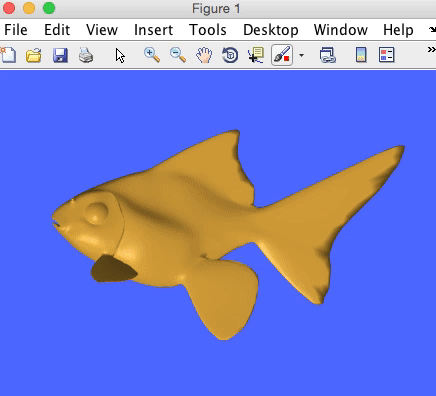Activate the Zoom In magnifier tool

tap(152, 55)
